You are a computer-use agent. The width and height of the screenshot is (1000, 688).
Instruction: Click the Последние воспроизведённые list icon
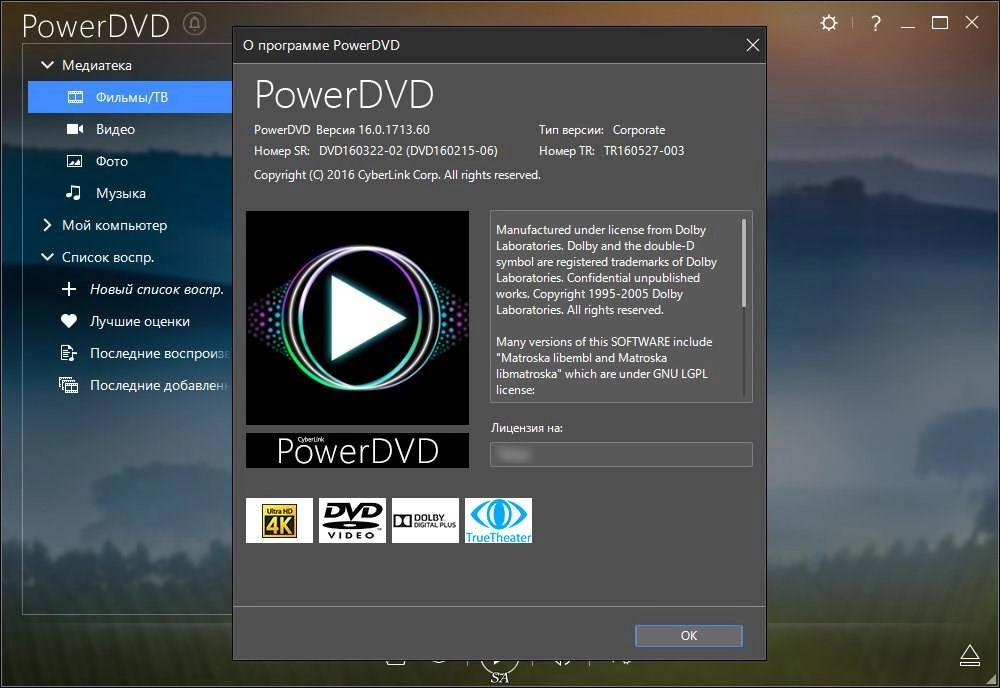tap(68, 353)
